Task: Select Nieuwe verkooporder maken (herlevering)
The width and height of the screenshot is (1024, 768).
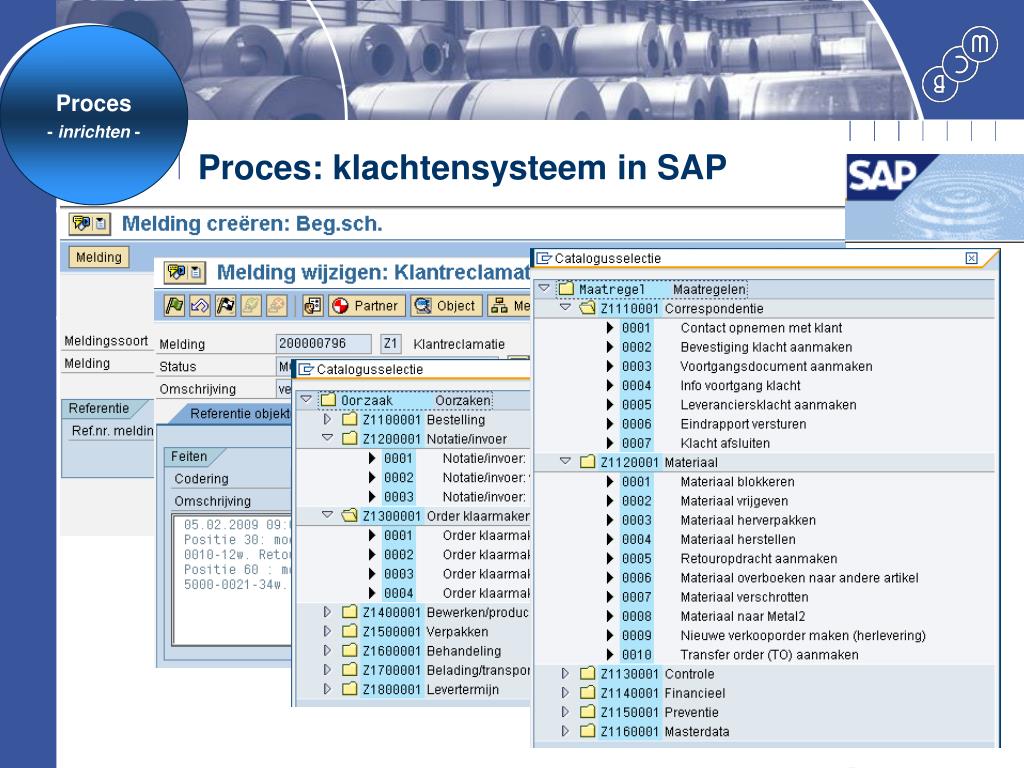Action: click(803, 635)
